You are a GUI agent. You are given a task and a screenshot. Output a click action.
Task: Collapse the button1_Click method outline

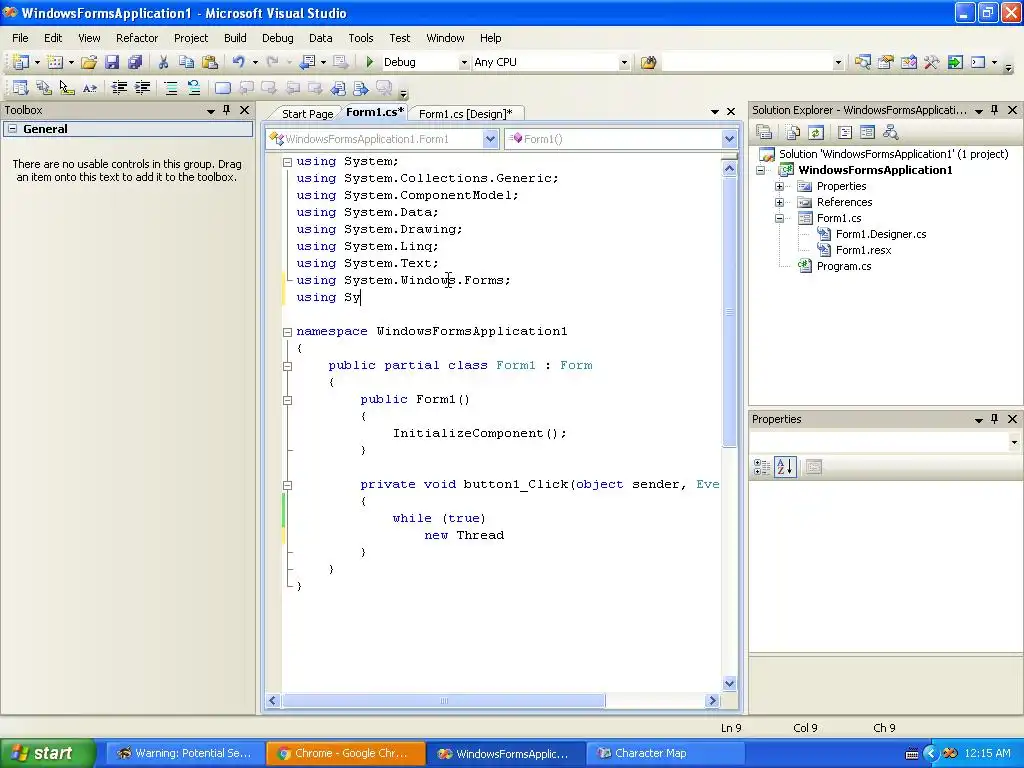pos(287,485)
